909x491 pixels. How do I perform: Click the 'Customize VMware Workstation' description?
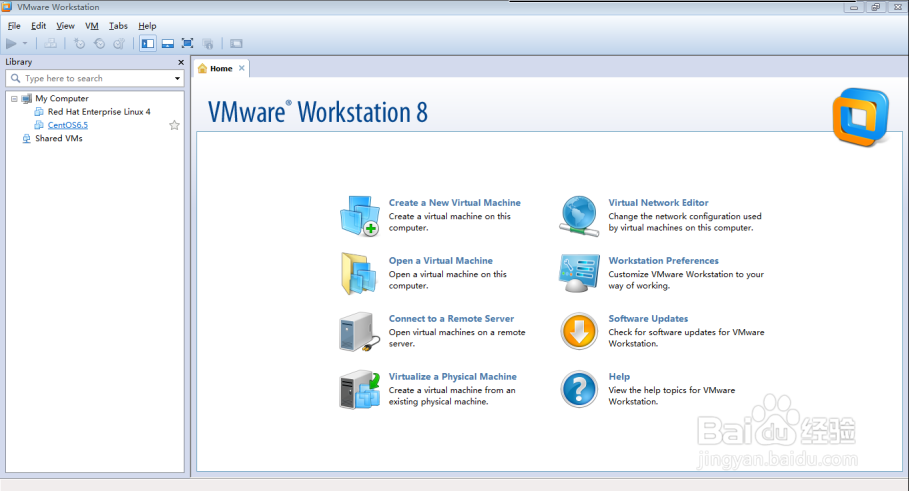[686, 280]
